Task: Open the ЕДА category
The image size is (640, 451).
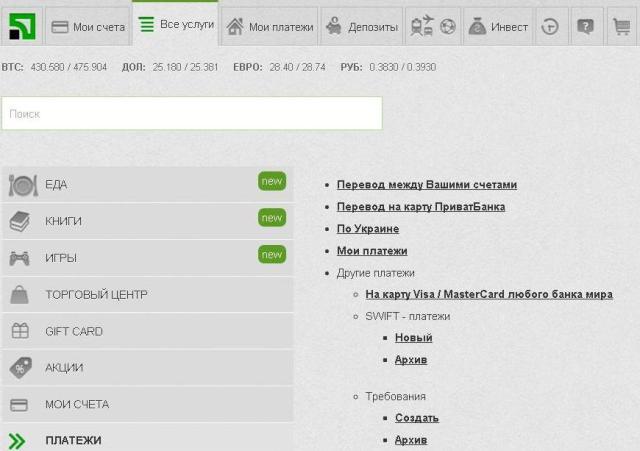Action: pyautogui.click(x=148, y=184)
